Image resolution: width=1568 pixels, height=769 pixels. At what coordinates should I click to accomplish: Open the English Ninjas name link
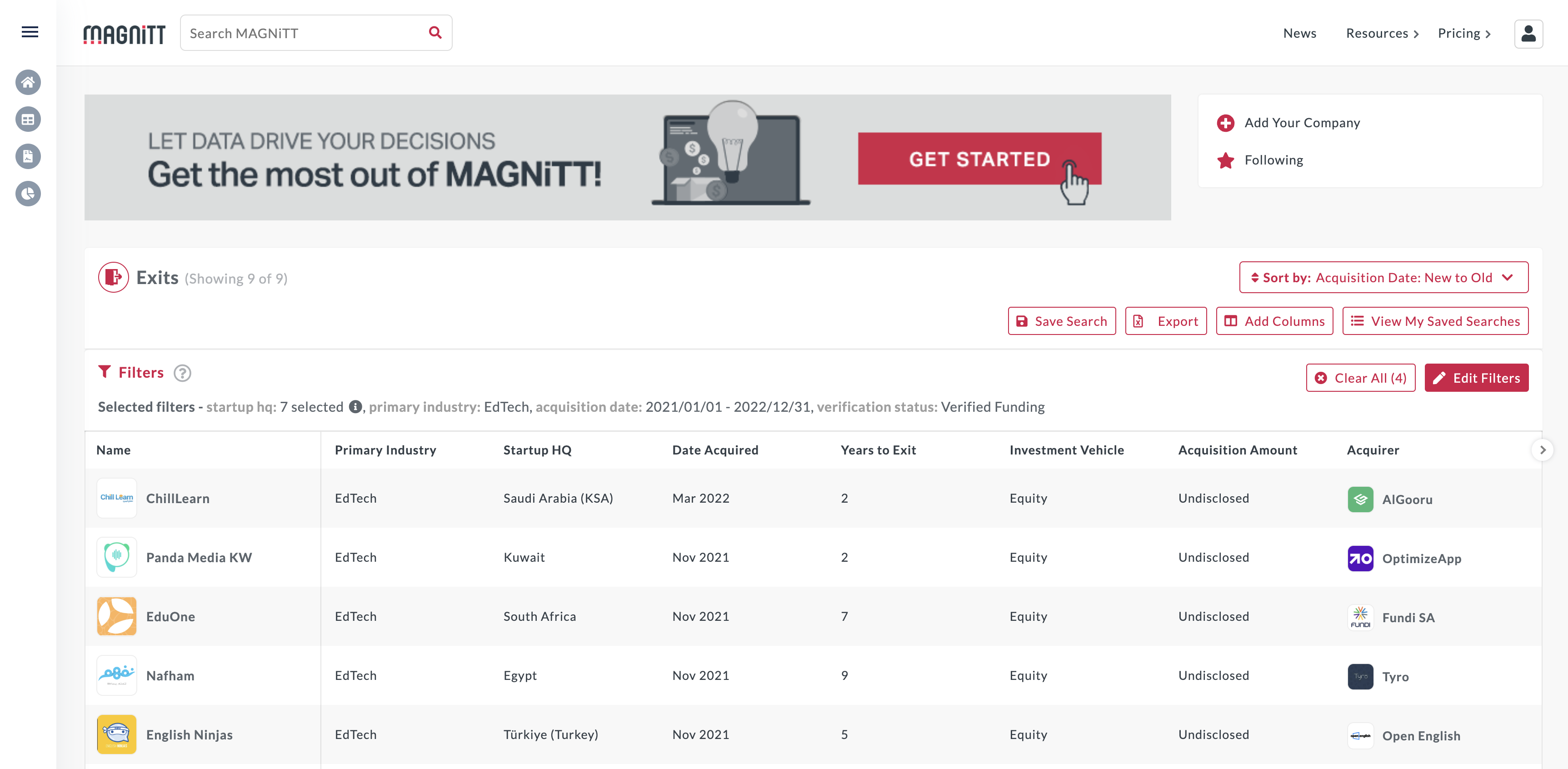pos(190,734)
